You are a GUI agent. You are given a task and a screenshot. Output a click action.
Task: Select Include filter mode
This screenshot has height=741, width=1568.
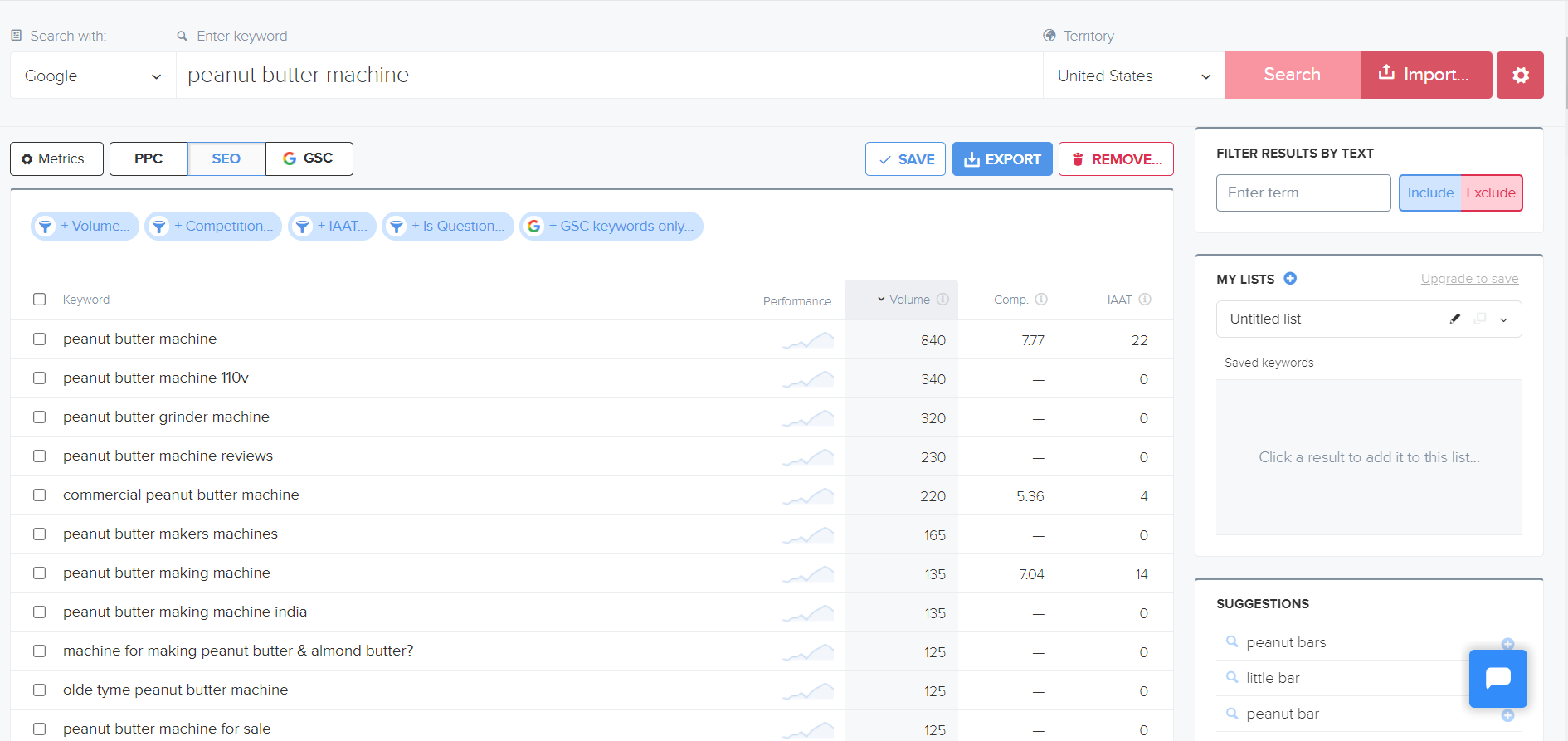tap(1430, 193)
